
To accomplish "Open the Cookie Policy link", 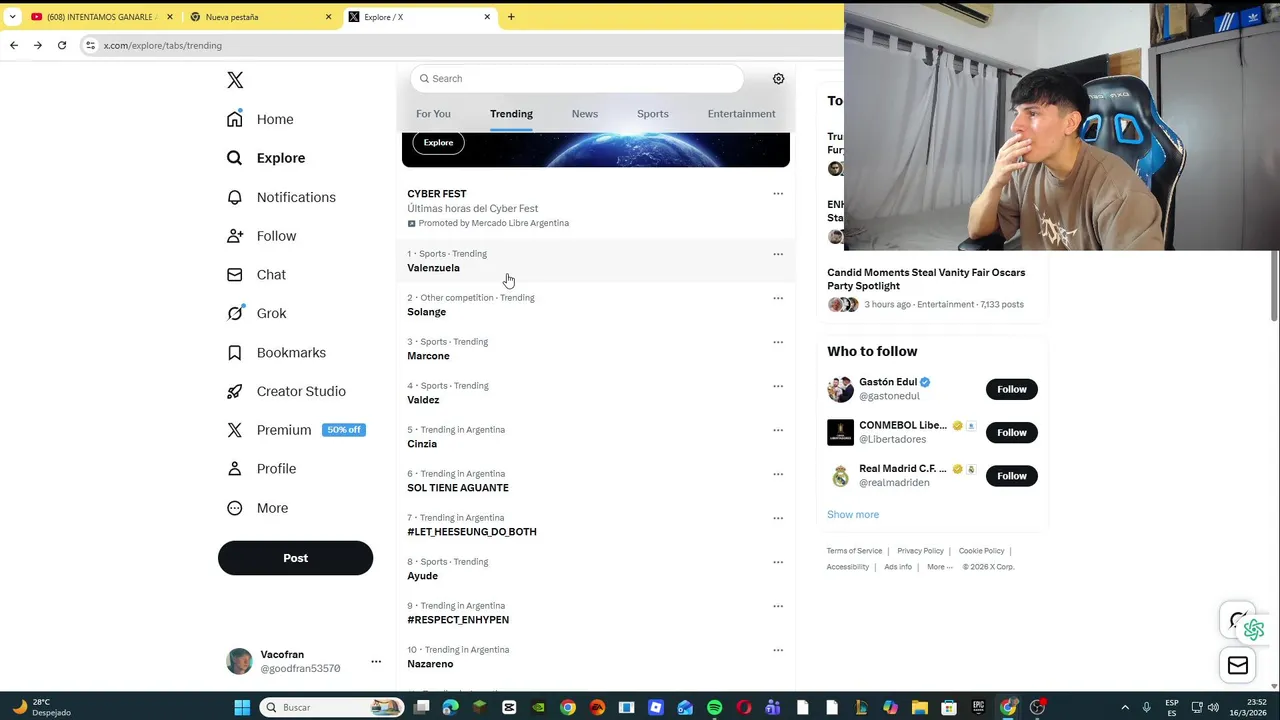I will coord(981,551).
